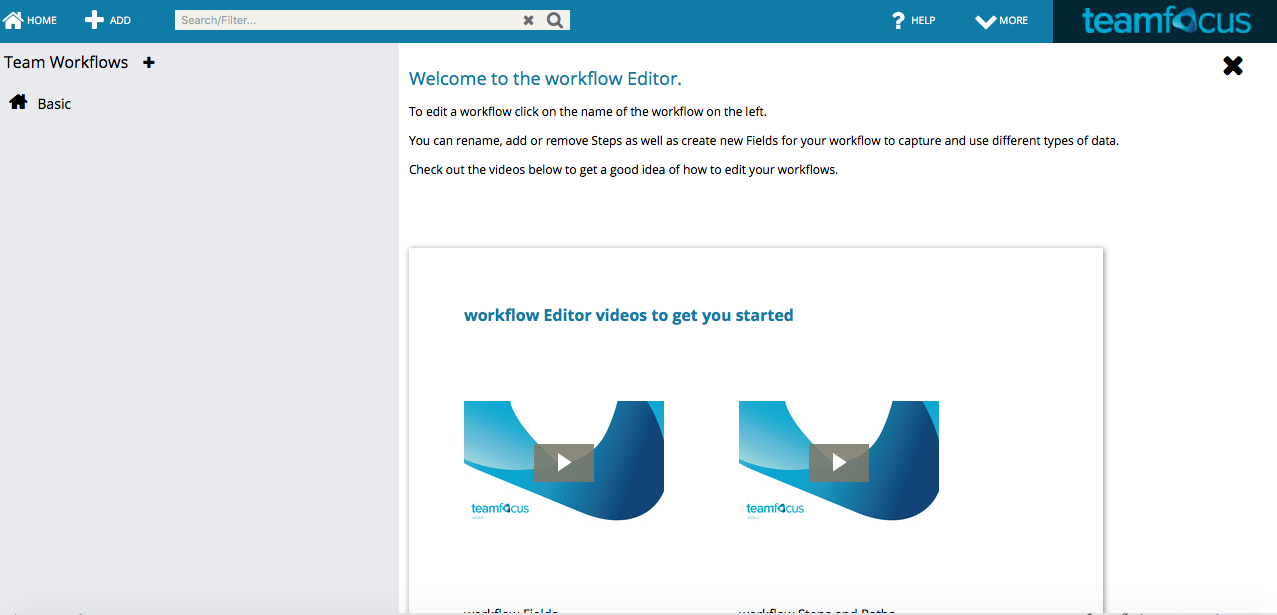Play the second workflow Editor video
This screenshot has width=1277, height=615.
point(839,462)
